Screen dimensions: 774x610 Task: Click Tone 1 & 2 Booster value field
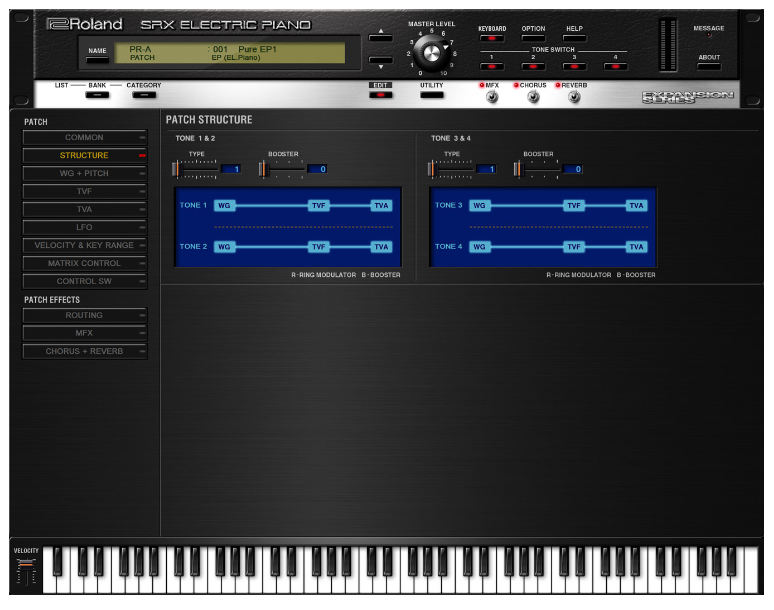[x=317, y=169]
